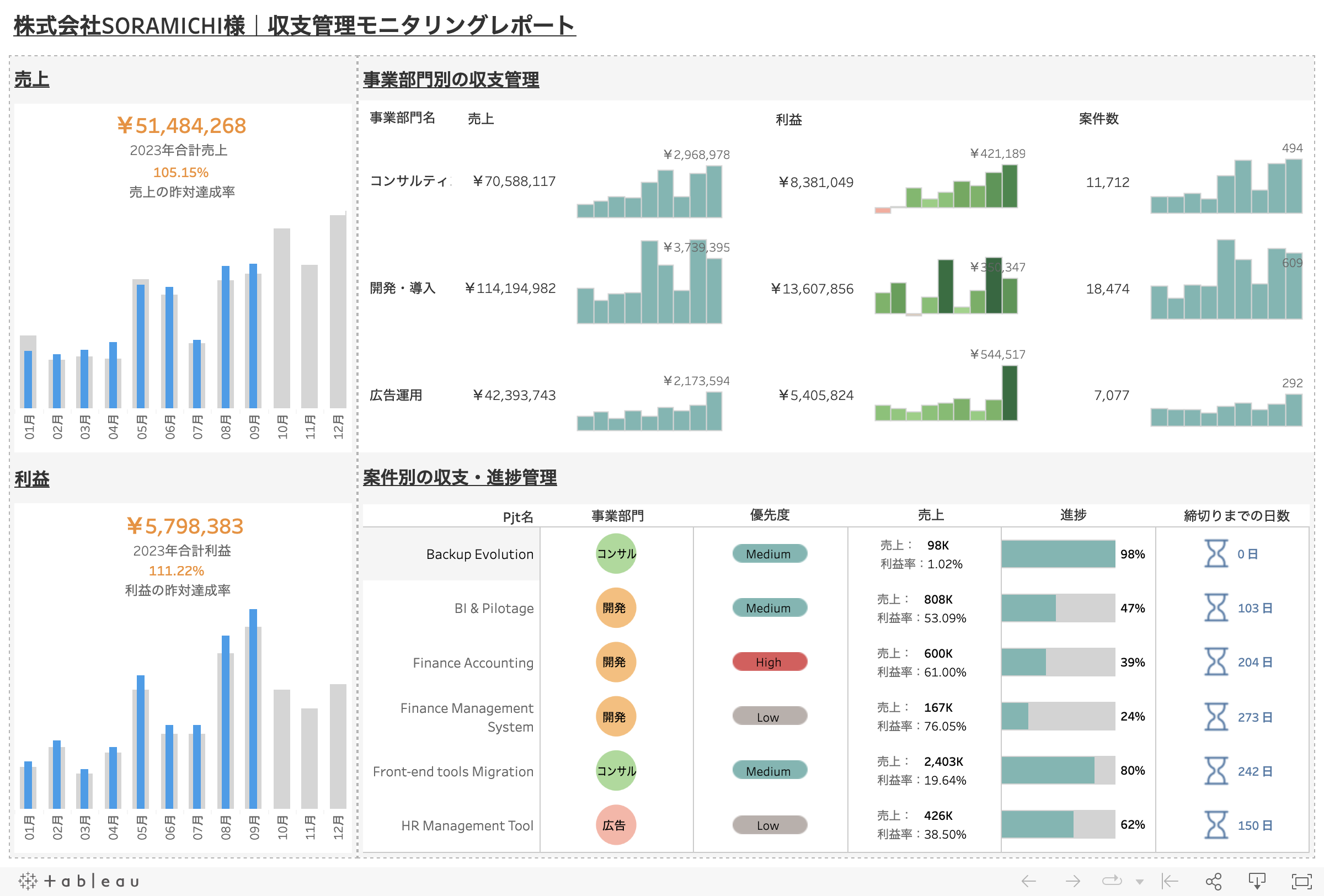The width and height of the screenshot is (1324, 896).
Task: Click the Redo forward arrow
Action: 1072,882
